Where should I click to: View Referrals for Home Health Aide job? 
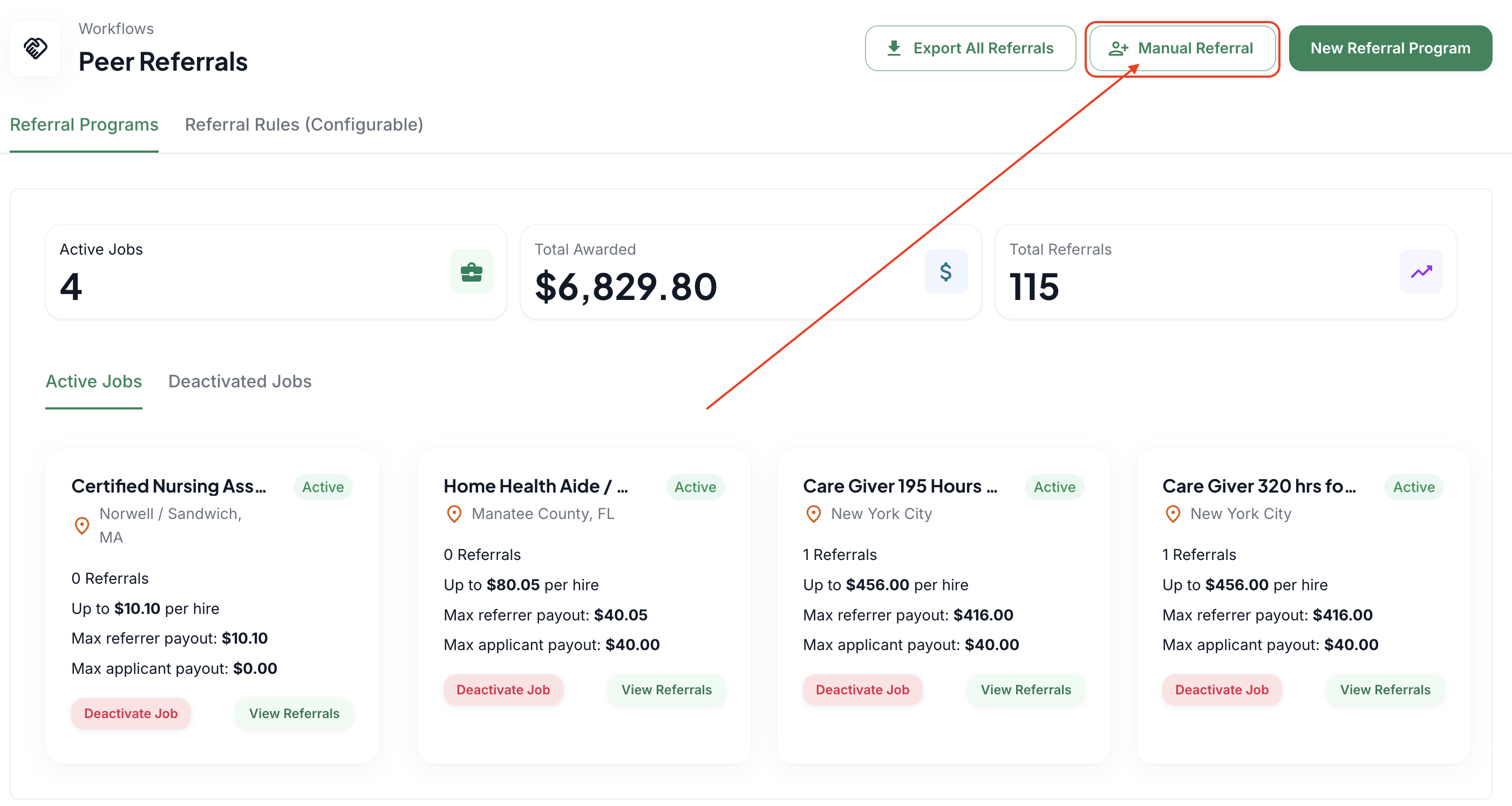(666, 689)
